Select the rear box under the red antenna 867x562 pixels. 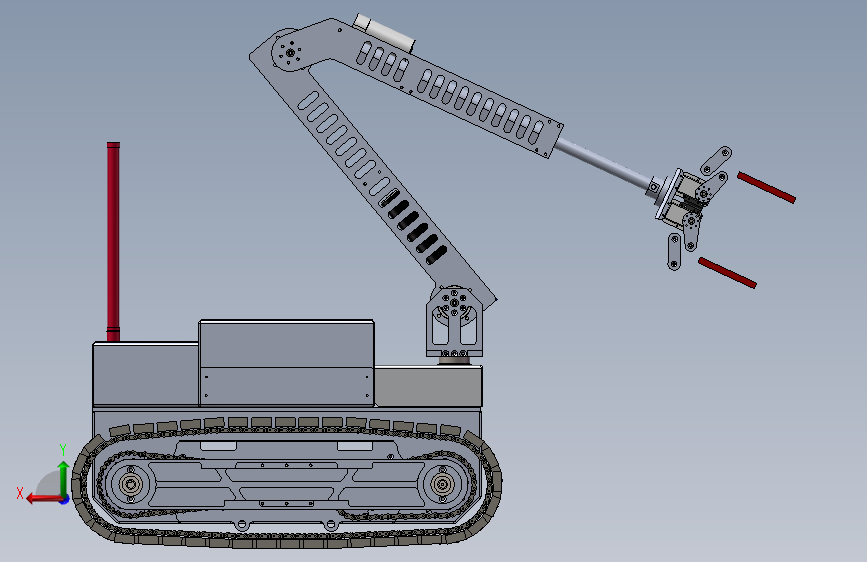pos(146,375)
